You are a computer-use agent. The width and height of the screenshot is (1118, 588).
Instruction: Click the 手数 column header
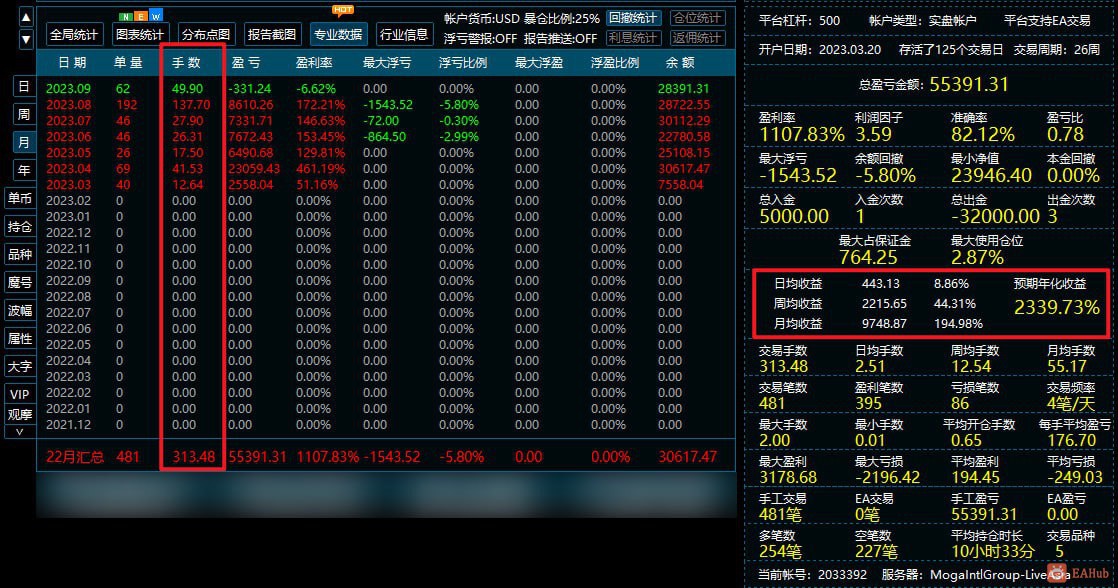(x=186, y=63)
